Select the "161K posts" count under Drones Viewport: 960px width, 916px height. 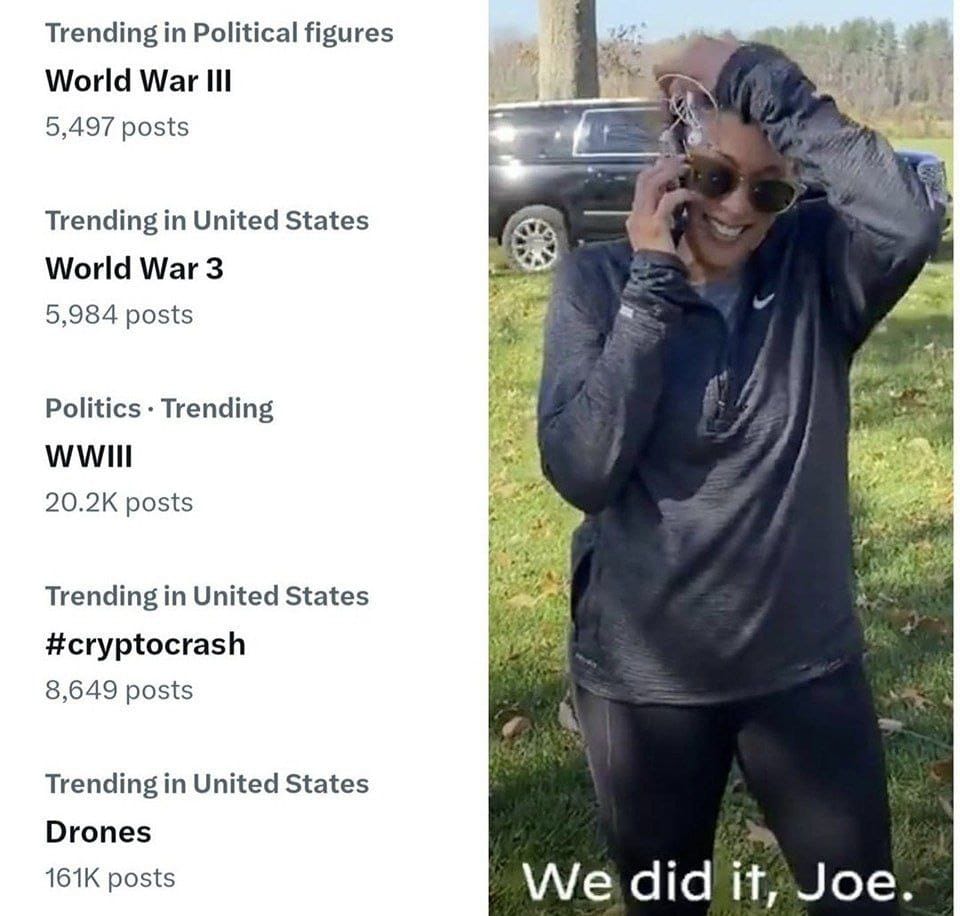(x=110, y=879)
